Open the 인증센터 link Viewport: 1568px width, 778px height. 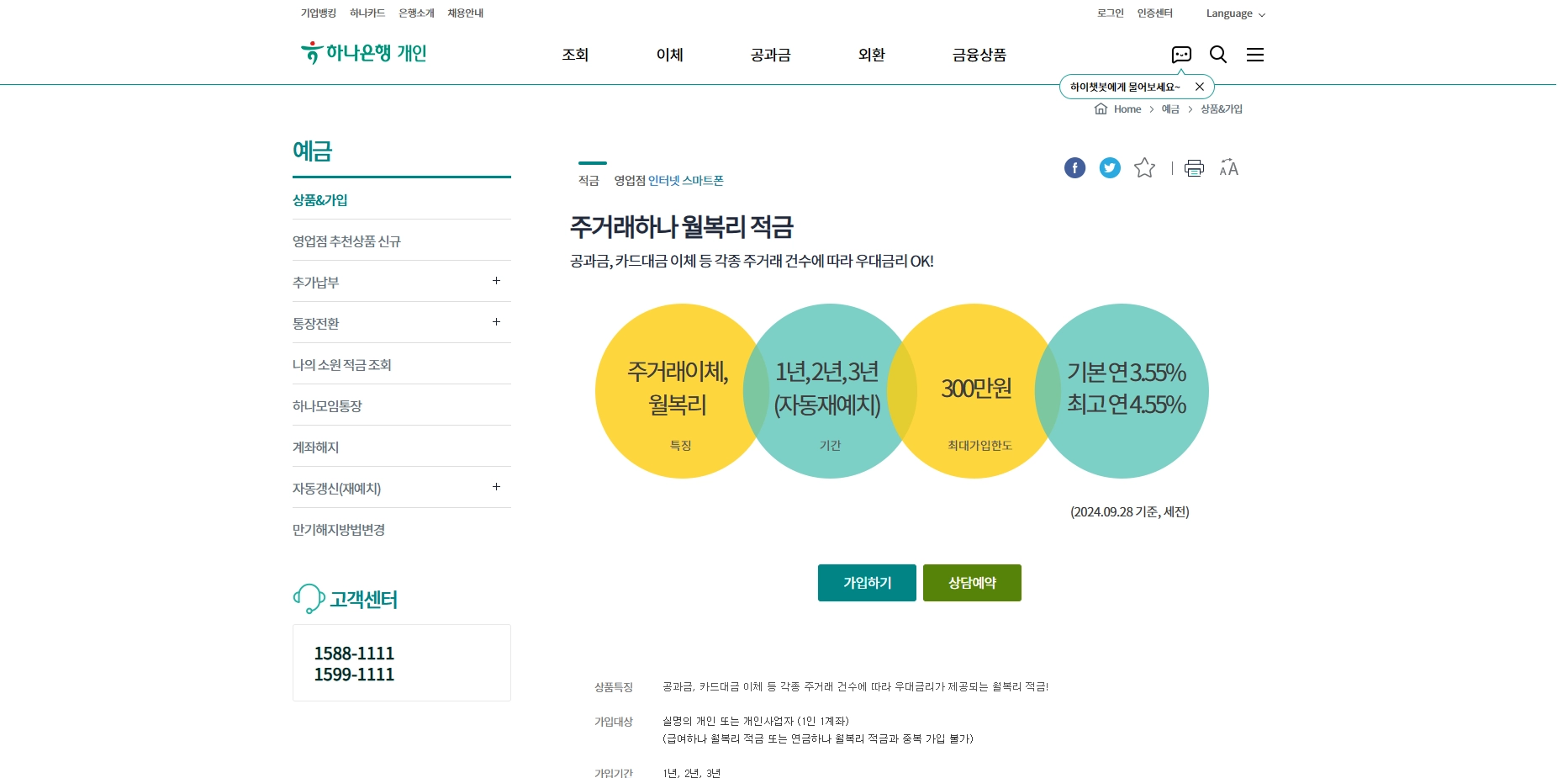1154,13
